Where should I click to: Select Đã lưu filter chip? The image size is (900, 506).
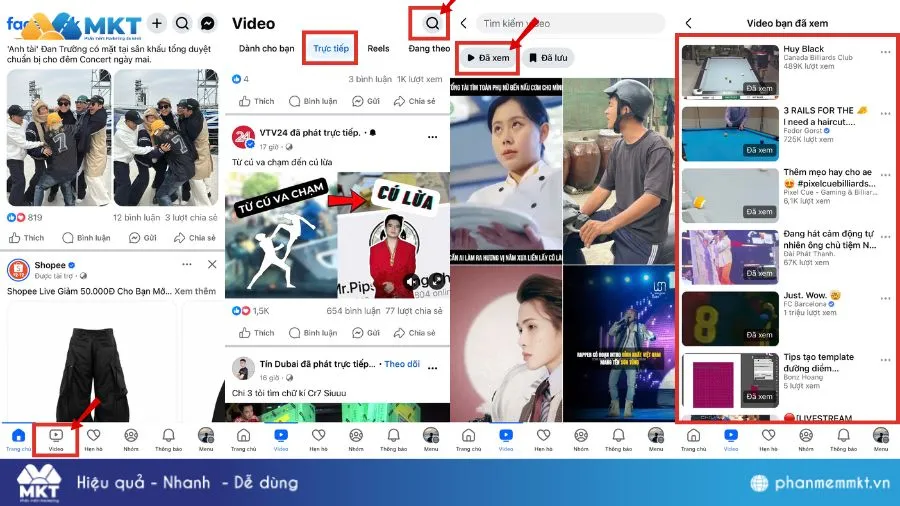tap(548, 57)
